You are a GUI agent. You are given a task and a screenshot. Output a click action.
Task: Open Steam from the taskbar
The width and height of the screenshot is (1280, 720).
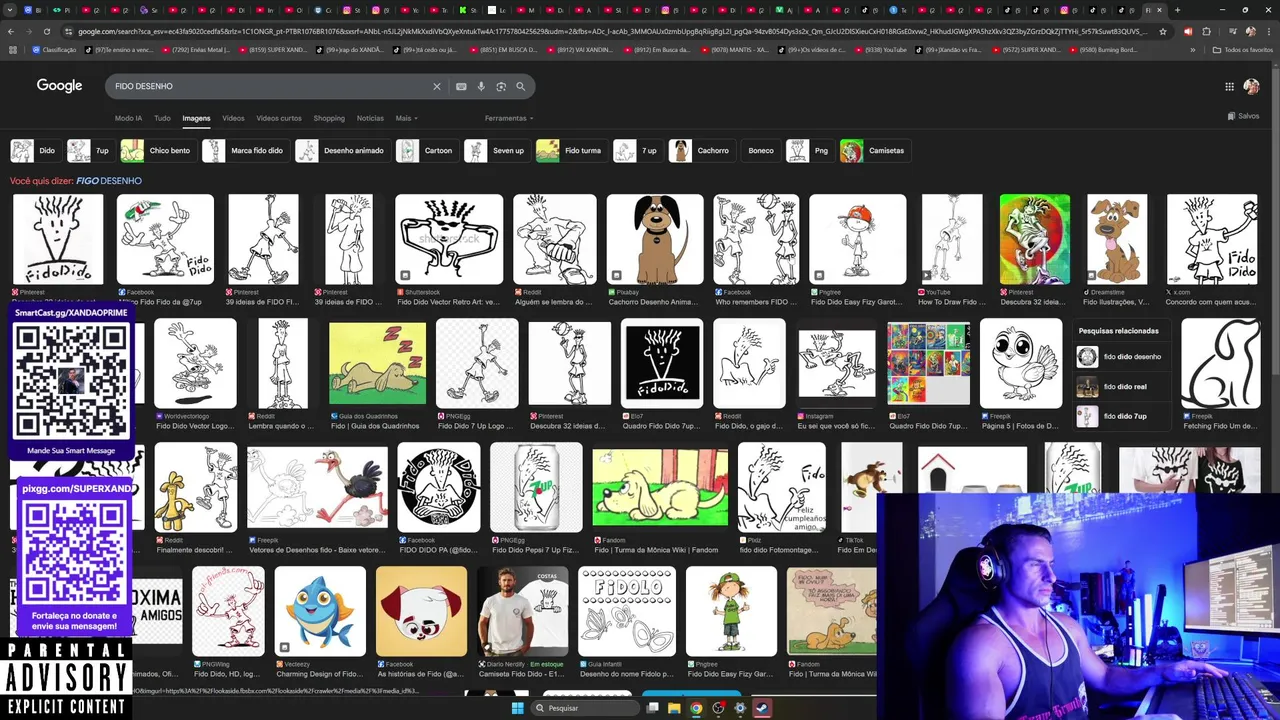pyautogui.click(x=761, y=708)
